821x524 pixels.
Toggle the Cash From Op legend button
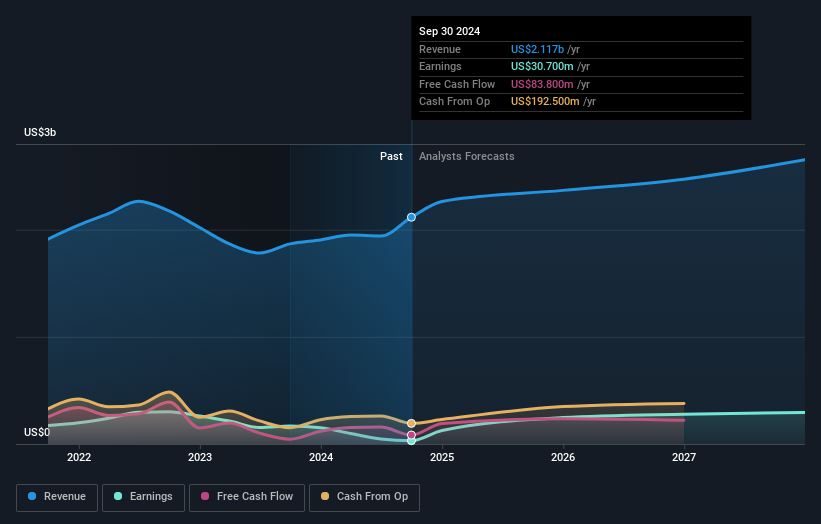(x=364, y=497)
